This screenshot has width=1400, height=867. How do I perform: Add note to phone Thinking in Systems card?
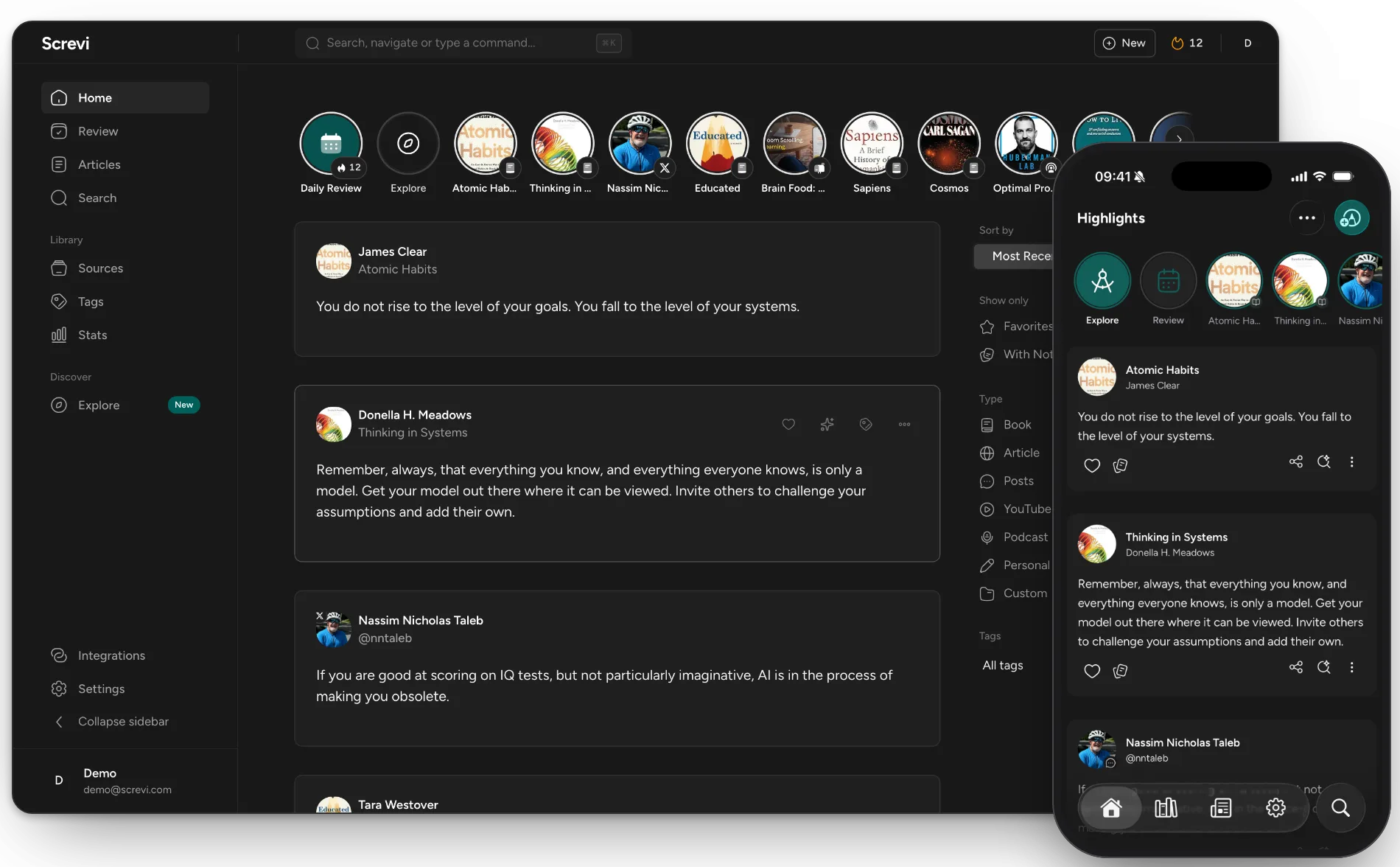point(1121,671)
